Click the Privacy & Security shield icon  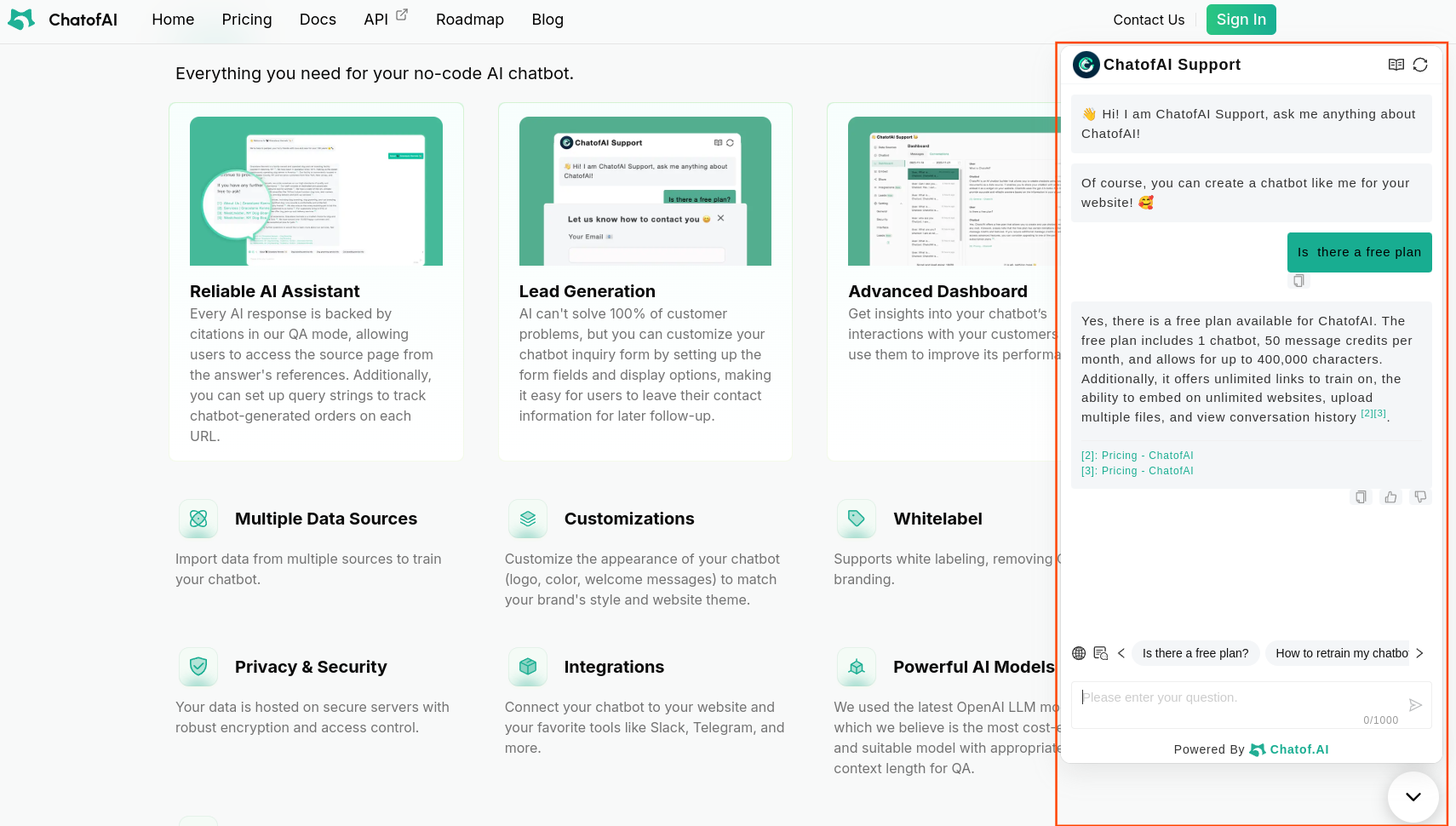(x=198, y=667)
